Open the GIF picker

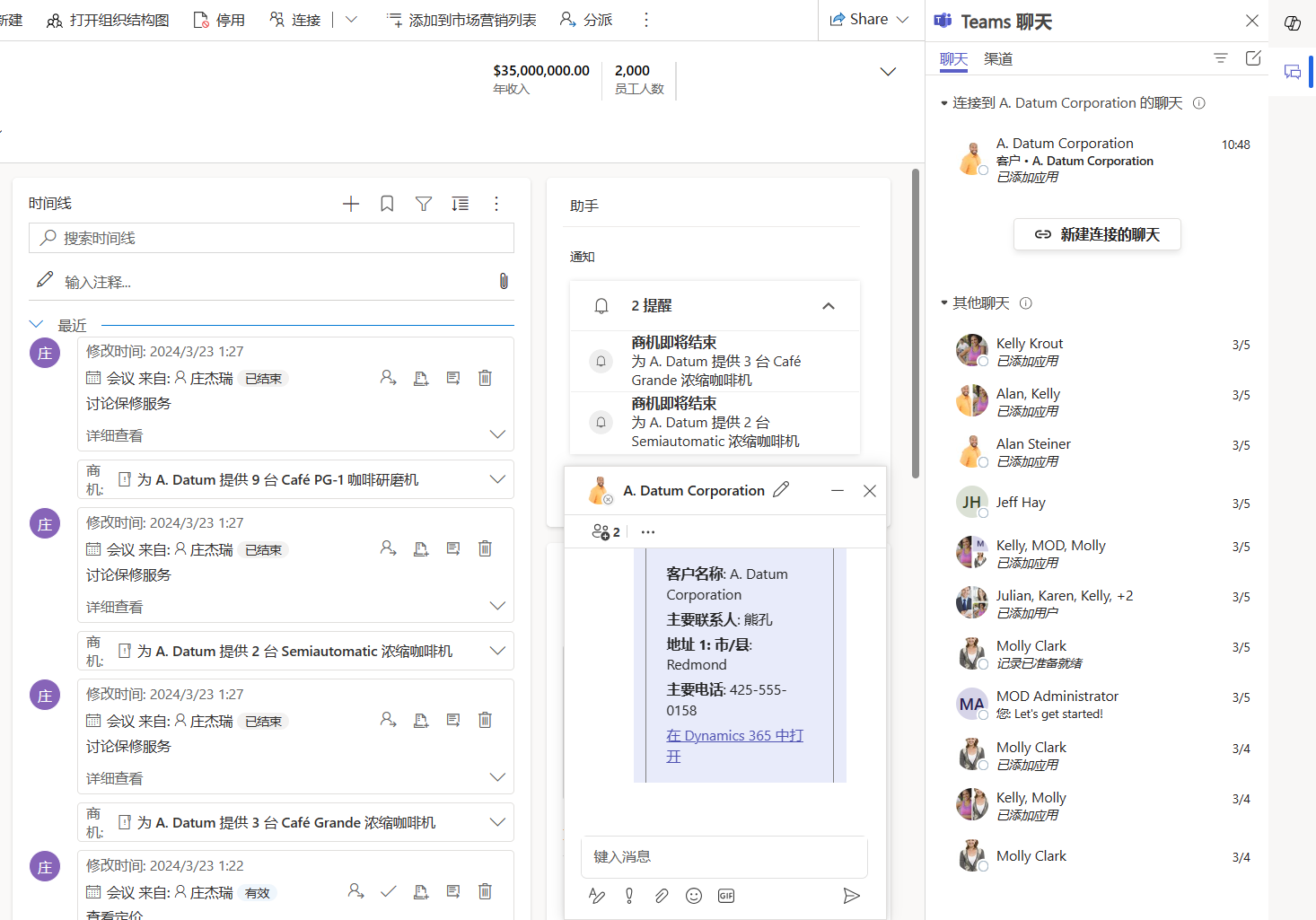pos(726,895)
